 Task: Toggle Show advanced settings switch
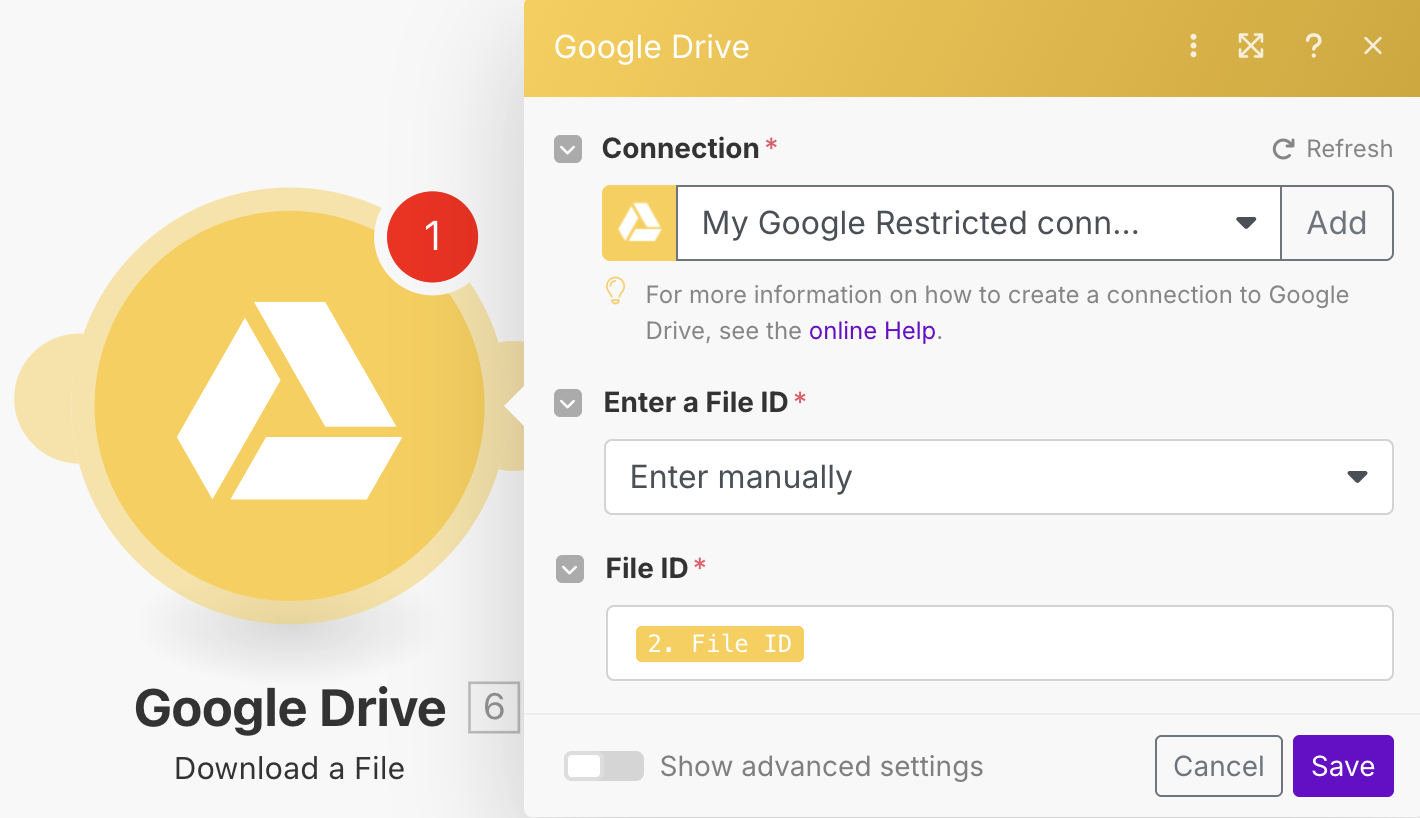(x=603, y=766)
